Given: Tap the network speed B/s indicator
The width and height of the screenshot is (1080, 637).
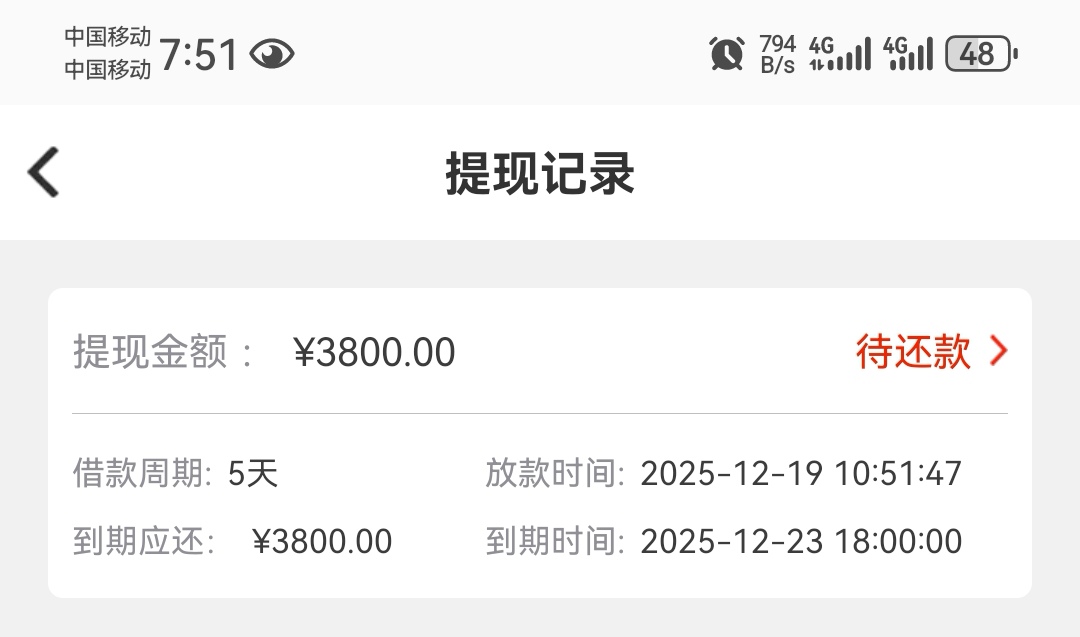Looking at the screenshot, I should [x=778, y=54].
